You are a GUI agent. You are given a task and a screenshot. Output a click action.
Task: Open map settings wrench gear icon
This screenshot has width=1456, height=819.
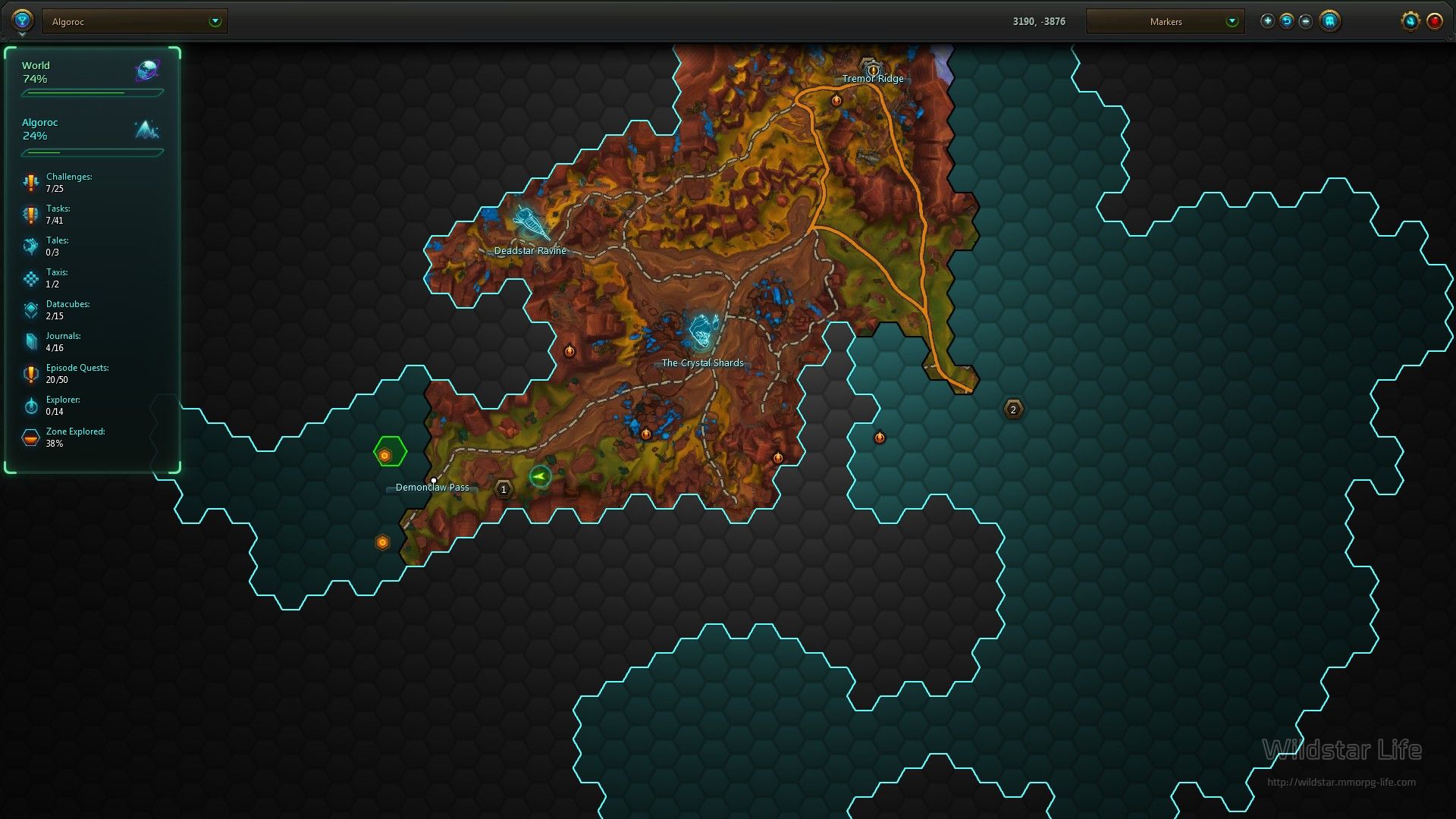tap(1410, 21)
